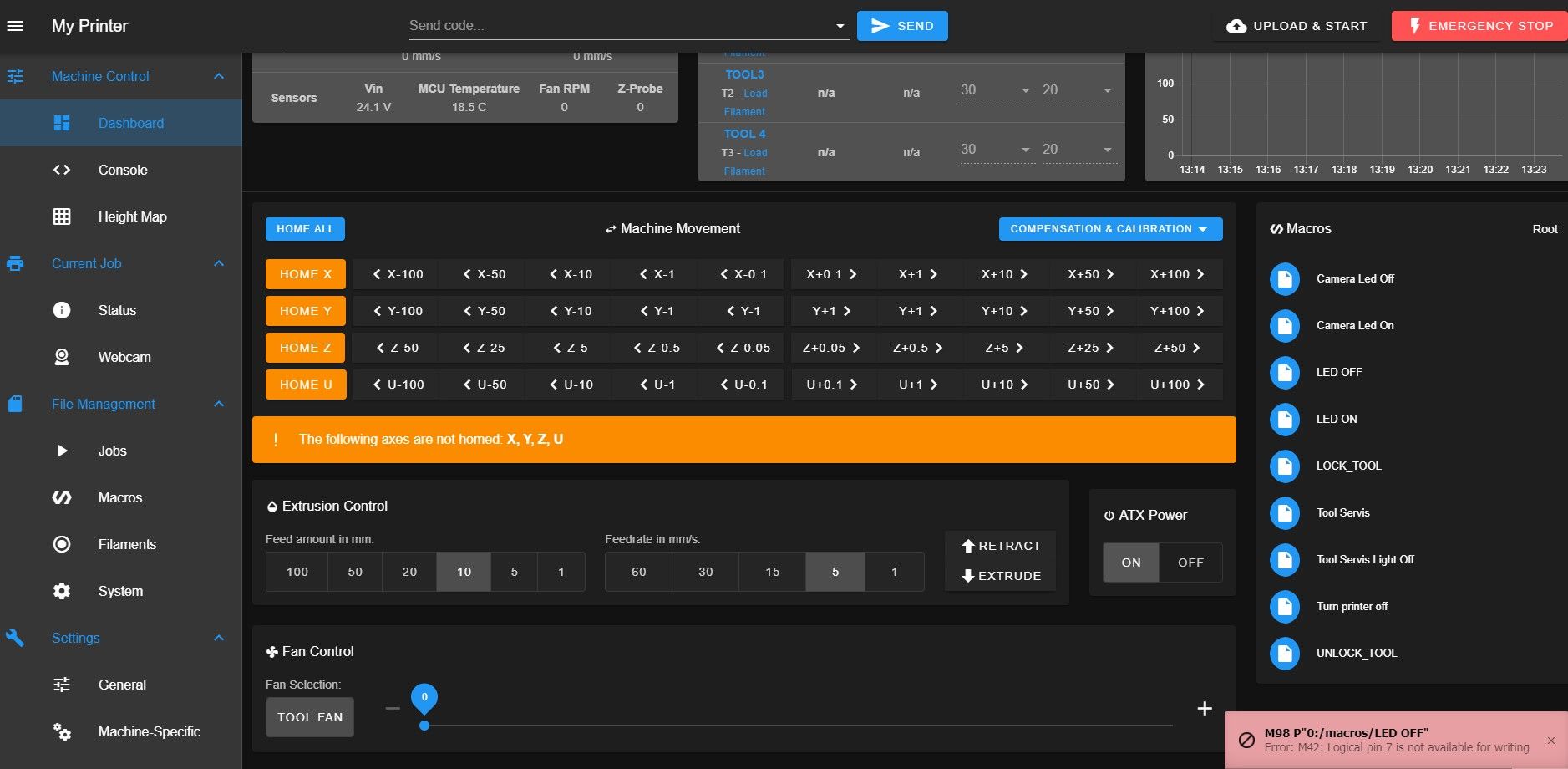Dismiss the M42 error notification

pos(1551,741)
